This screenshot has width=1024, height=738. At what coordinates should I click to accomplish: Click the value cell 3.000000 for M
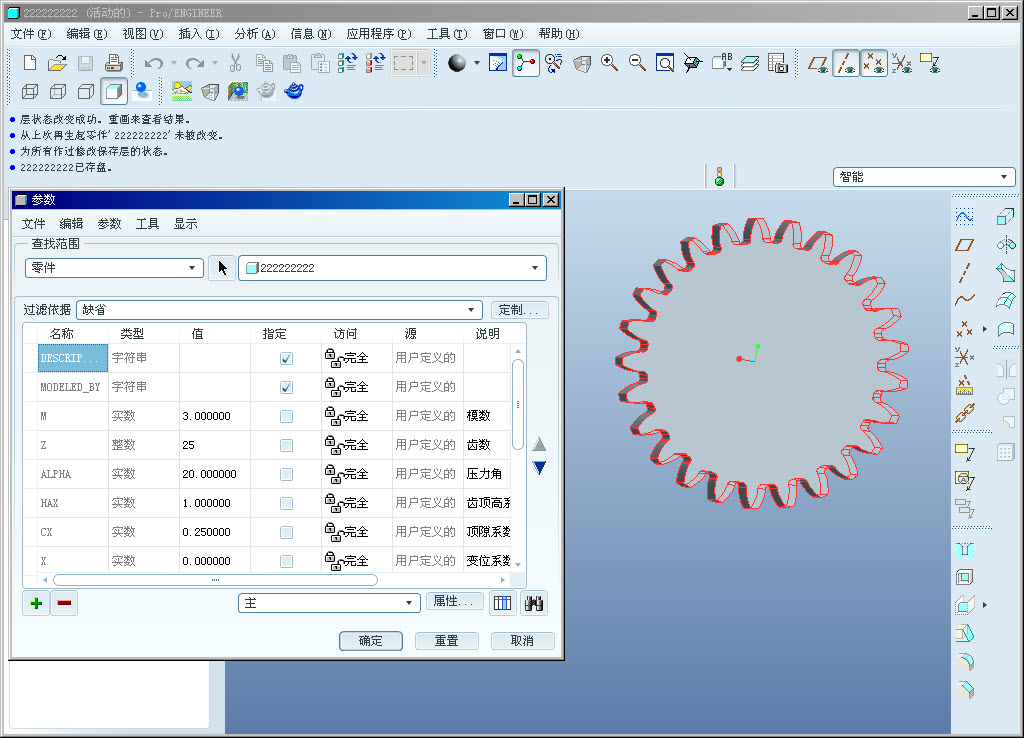pos(215,416)
